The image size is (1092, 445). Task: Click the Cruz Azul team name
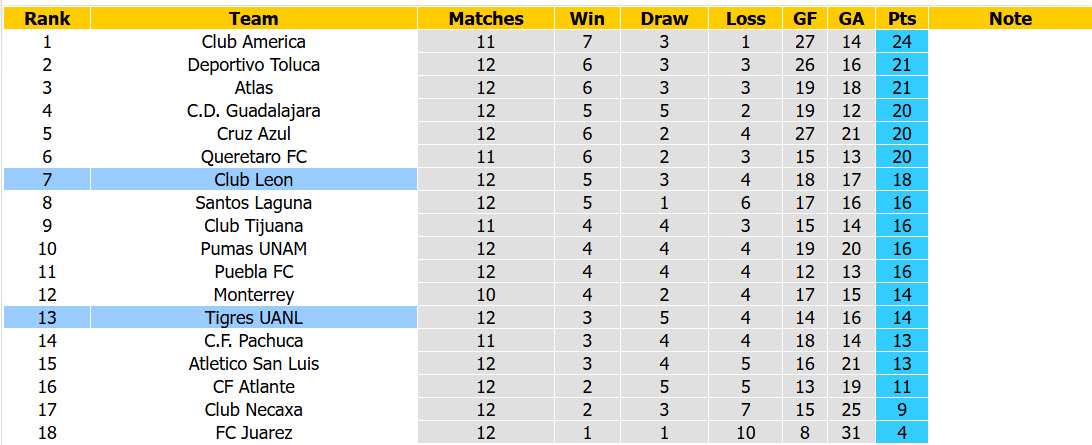(254, 134)
